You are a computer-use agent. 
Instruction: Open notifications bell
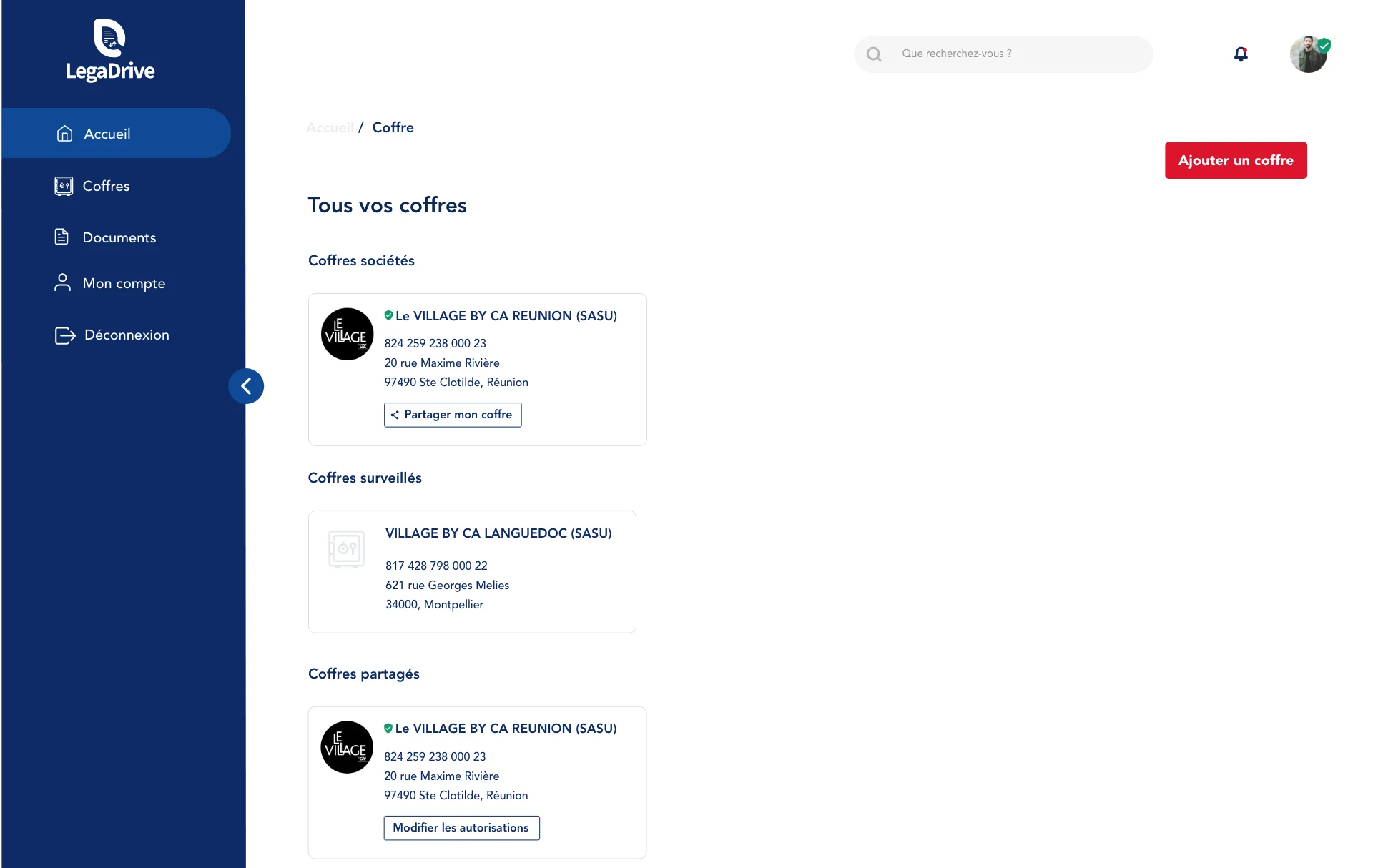point(1241,54)
